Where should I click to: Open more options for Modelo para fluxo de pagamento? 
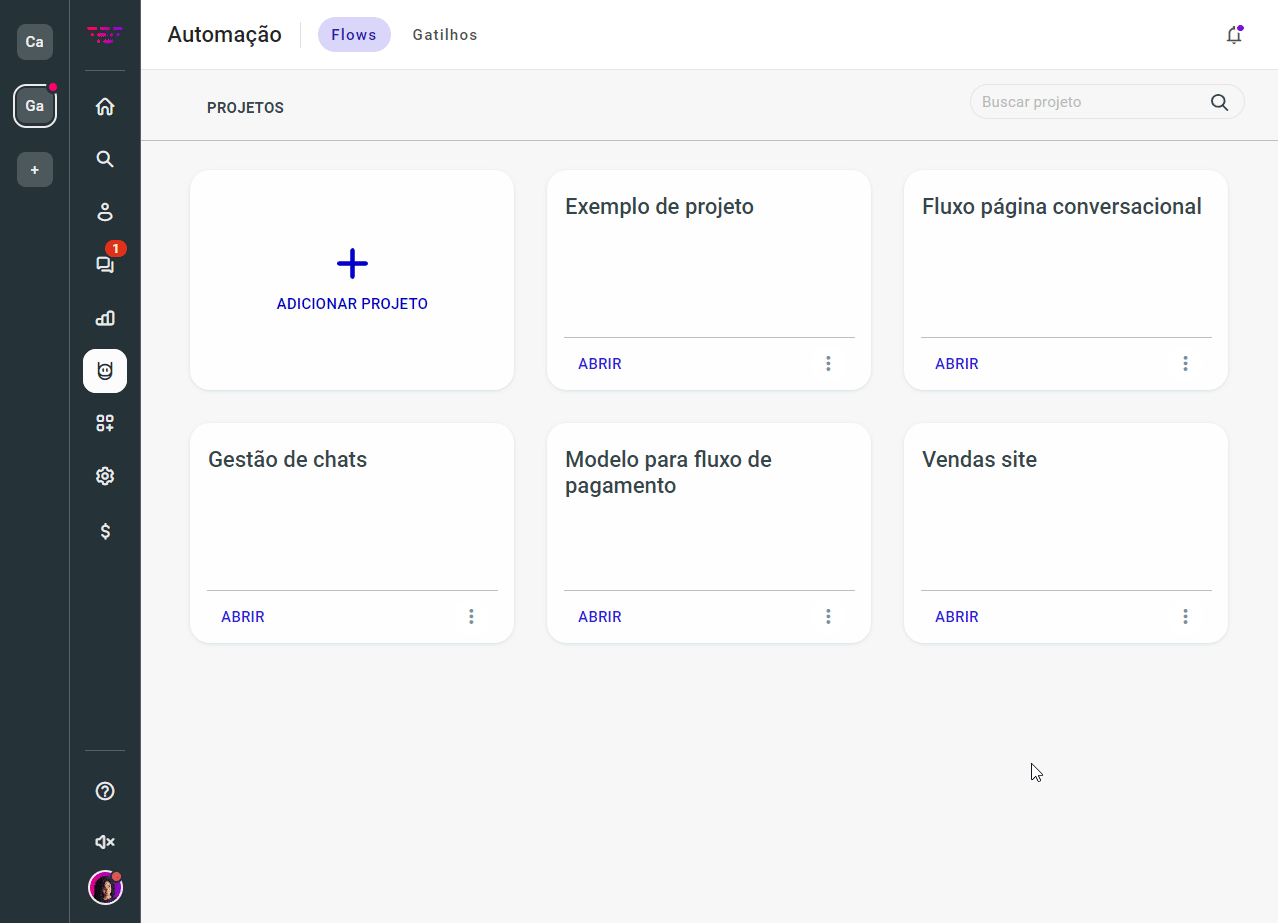[828, 617]
